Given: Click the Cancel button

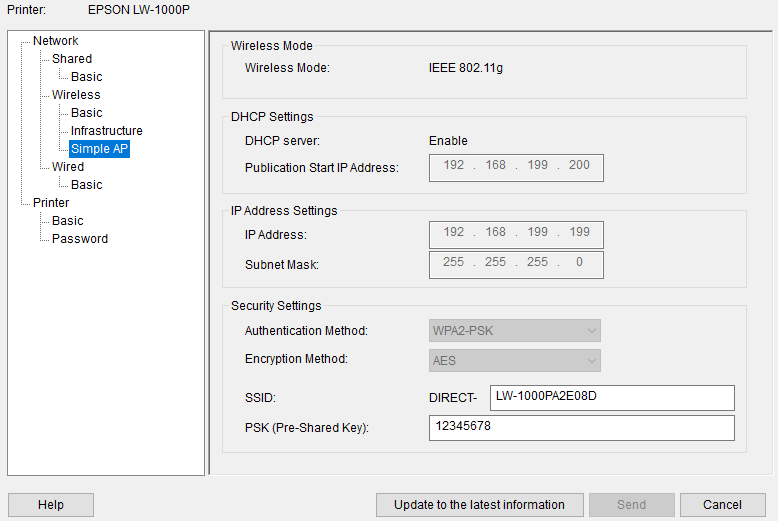Looking at the screenshot, I should 722,505.
